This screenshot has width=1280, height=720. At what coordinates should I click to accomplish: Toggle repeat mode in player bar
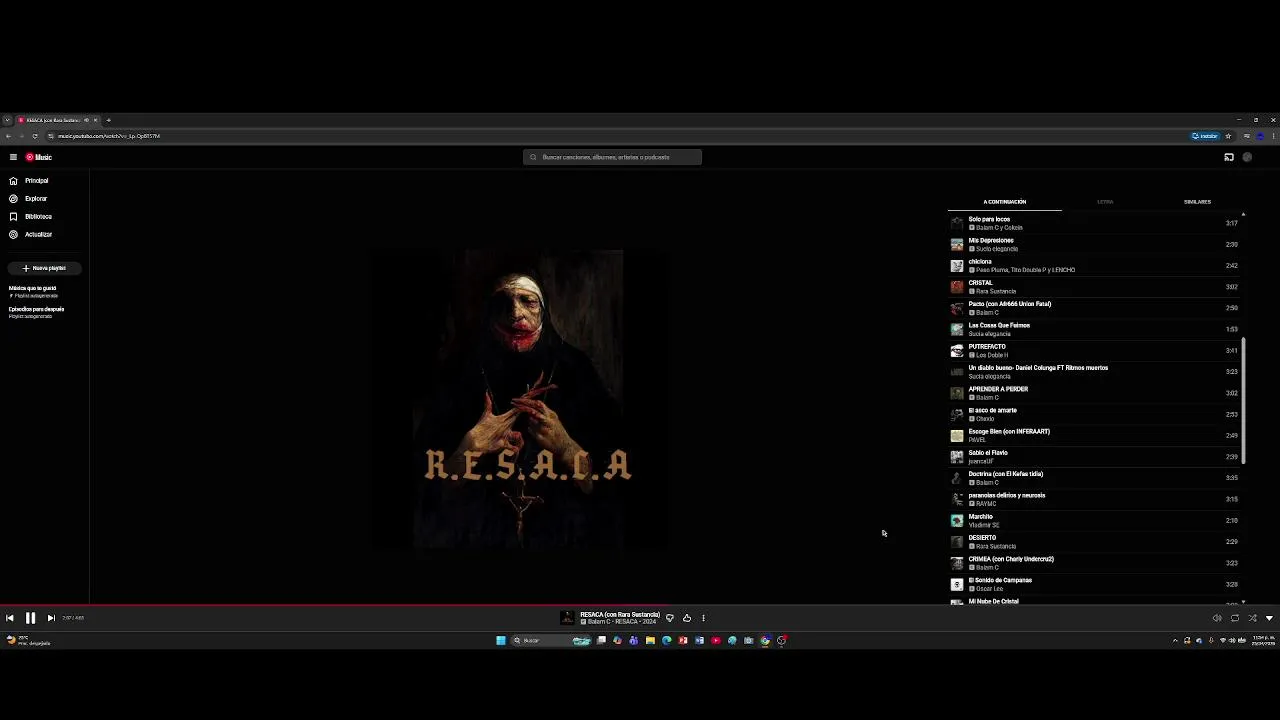1235,618
